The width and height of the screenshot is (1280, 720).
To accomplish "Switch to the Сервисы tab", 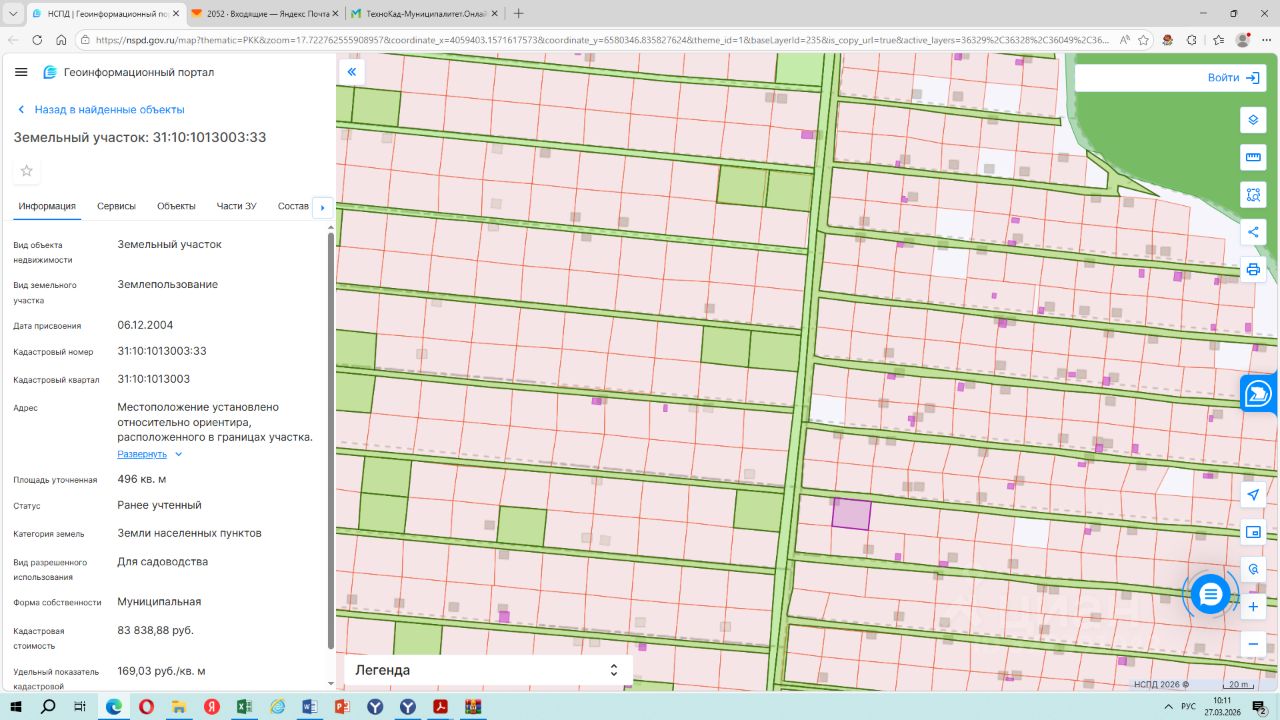I will coord(116,206).
